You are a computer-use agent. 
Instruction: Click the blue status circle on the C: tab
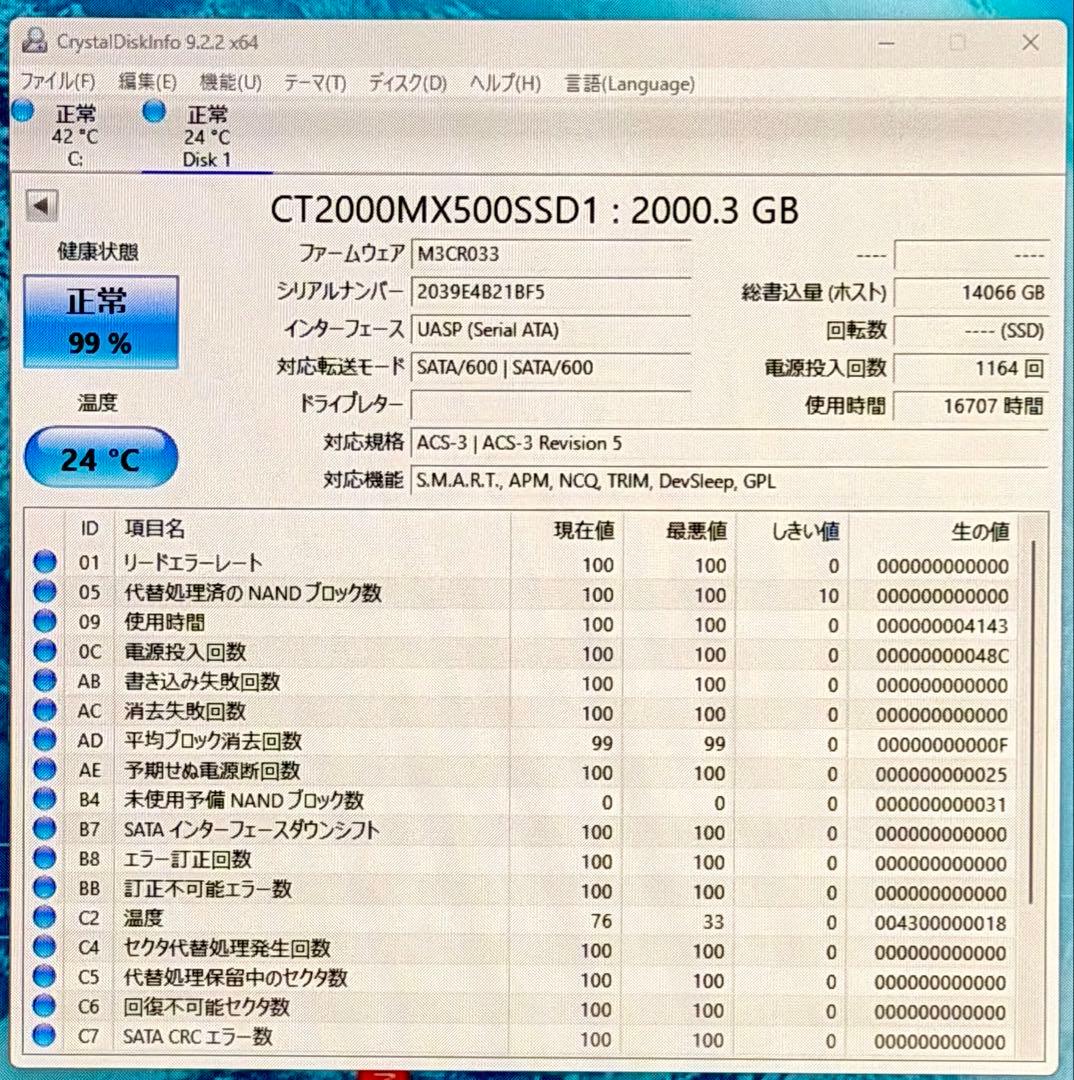coord(23,110)
